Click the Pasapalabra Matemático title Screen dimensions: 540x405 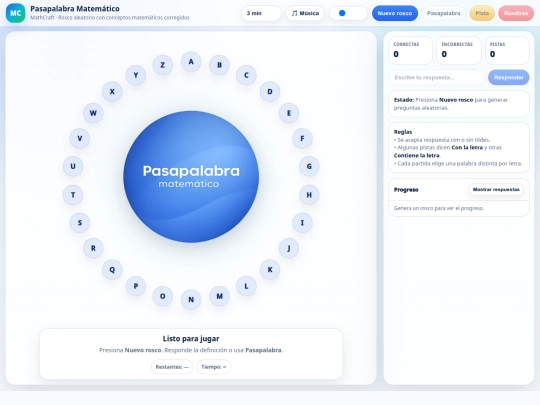[75, 9]
